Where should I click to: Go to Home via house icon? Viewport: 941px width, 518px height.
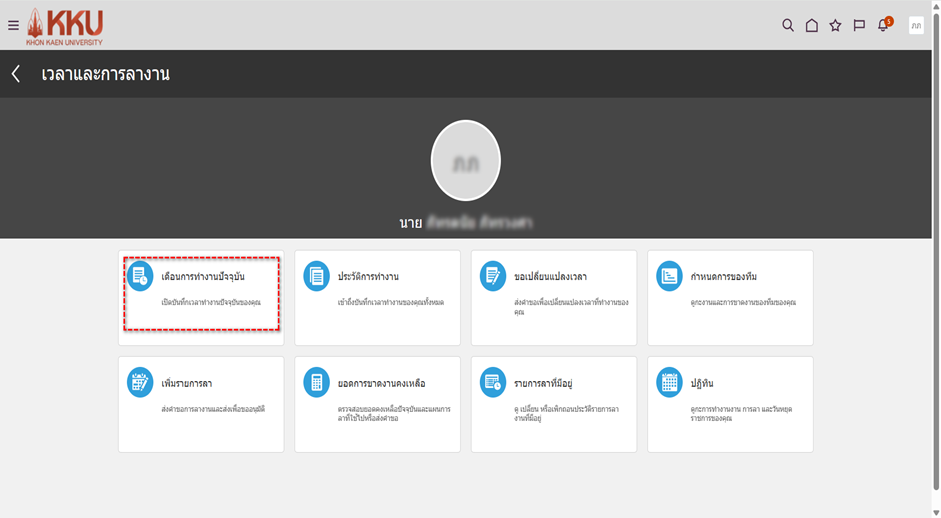coord(812,25)
